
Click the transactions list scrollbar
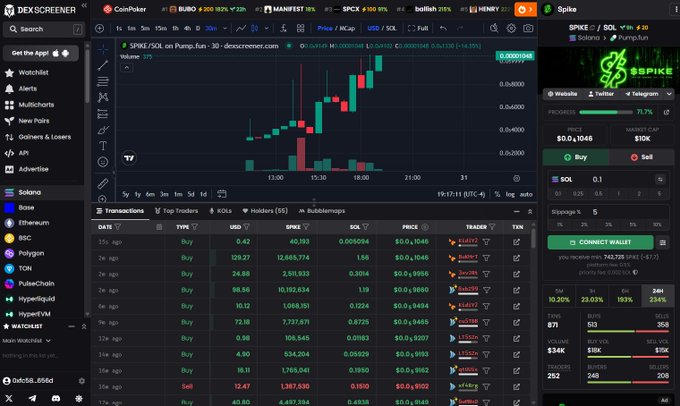tap(533, 238)
